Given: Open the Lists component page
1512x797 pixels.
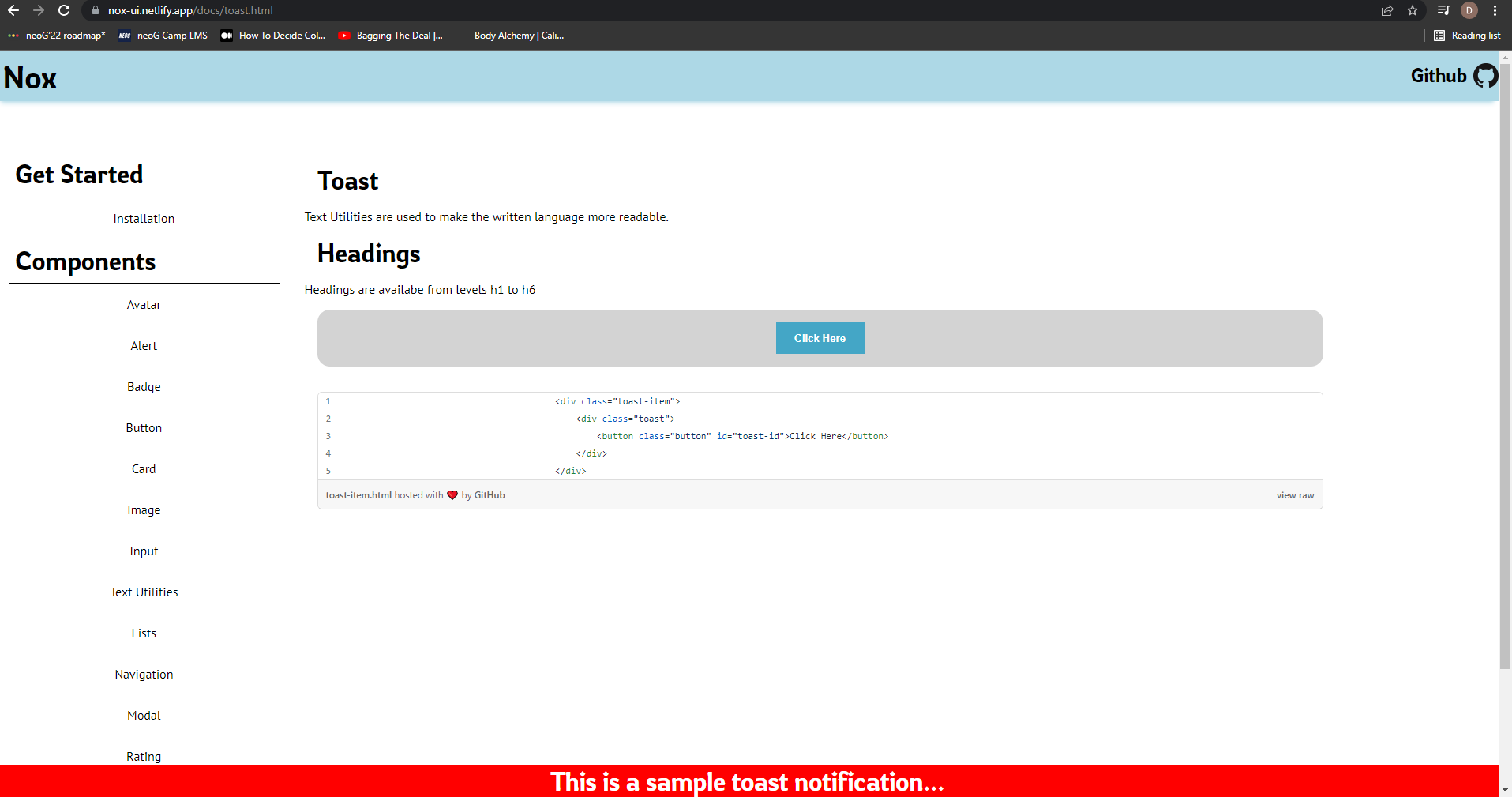Looking at the screenshot, I should pyautogui.click(x=144, y=633).
